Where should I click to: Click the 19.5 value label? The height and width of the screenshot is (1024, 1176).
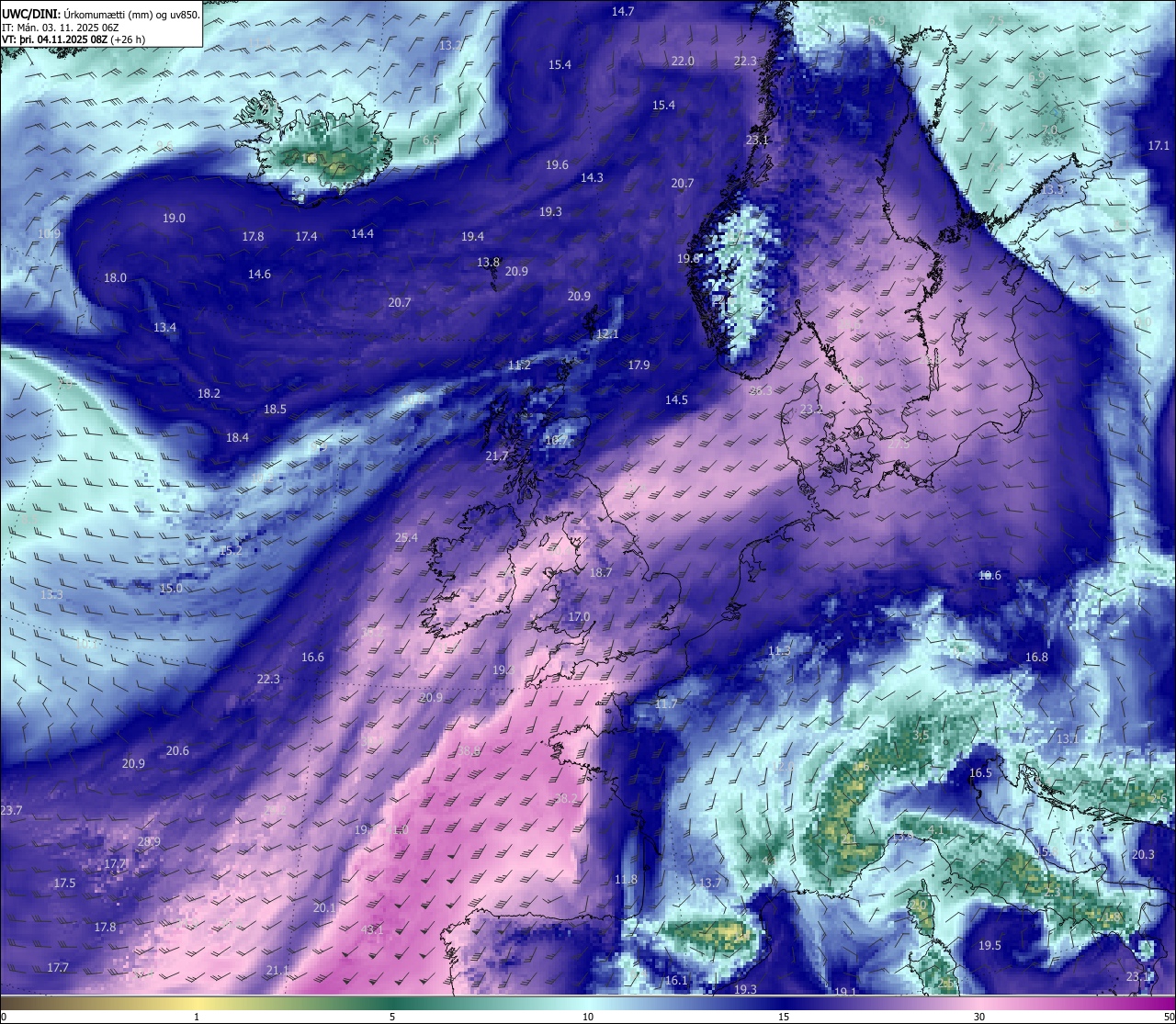coord(989,946)
